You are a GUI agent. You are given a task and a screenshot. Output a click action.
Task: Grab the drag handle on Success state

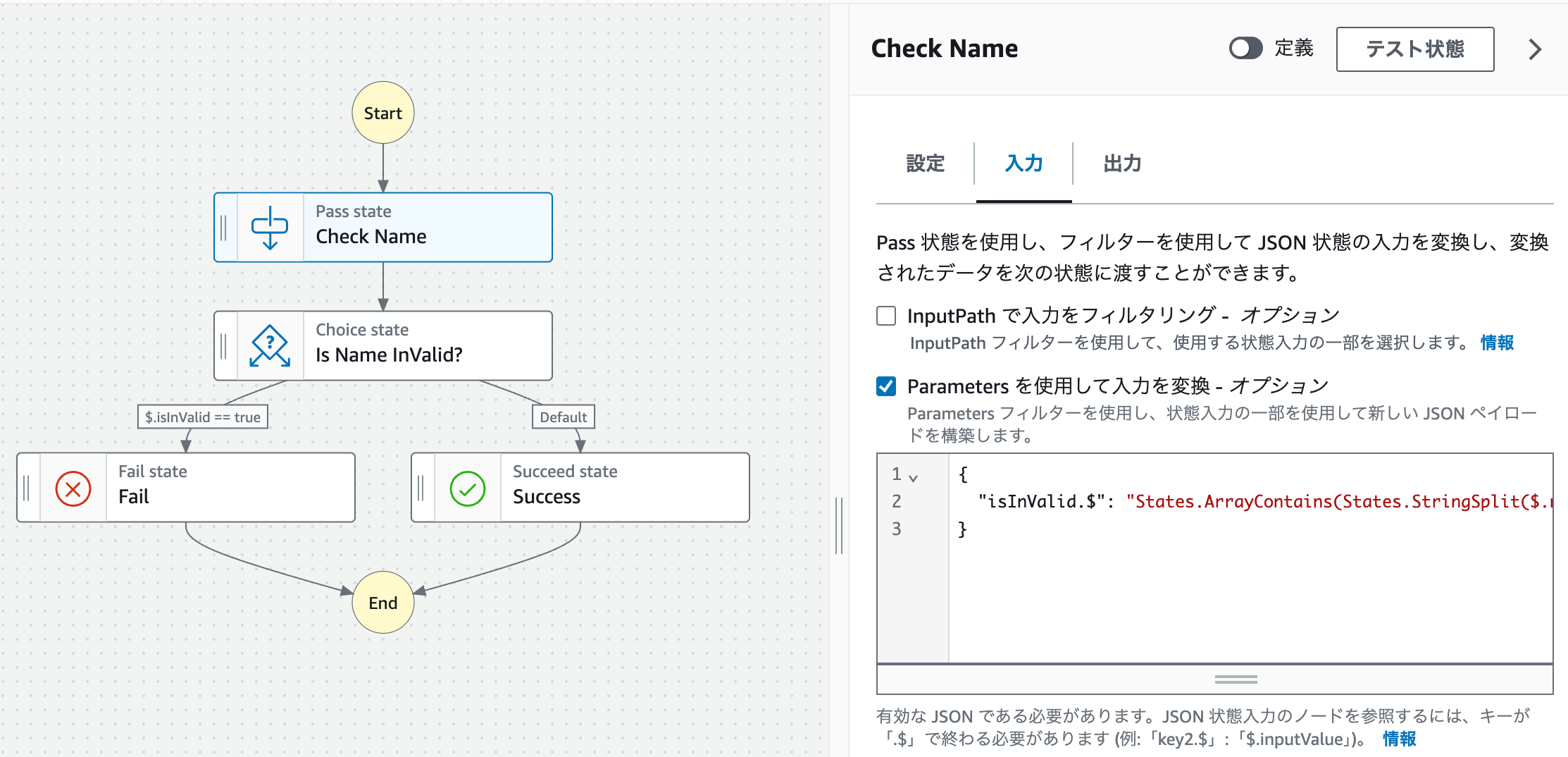(421, 488)
